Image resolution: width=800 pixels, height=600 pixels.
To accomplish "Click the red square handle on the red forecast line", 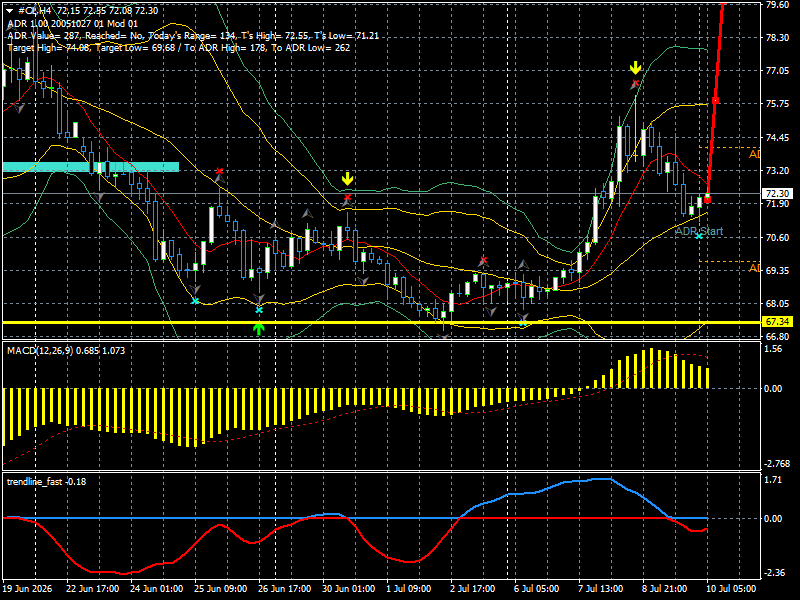I will click(x=715, y=101).
